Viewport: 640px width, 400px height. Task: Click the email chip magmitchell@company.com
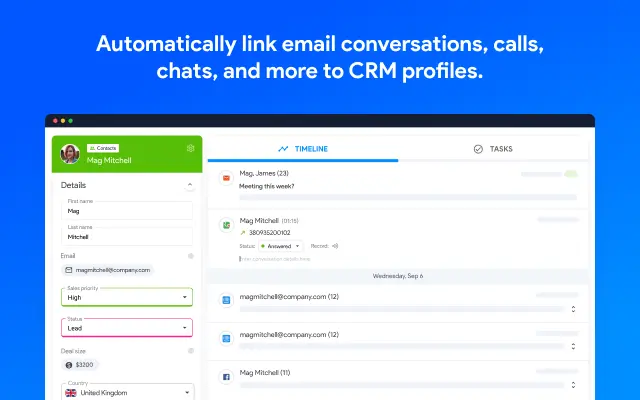(x=107, y=270)
